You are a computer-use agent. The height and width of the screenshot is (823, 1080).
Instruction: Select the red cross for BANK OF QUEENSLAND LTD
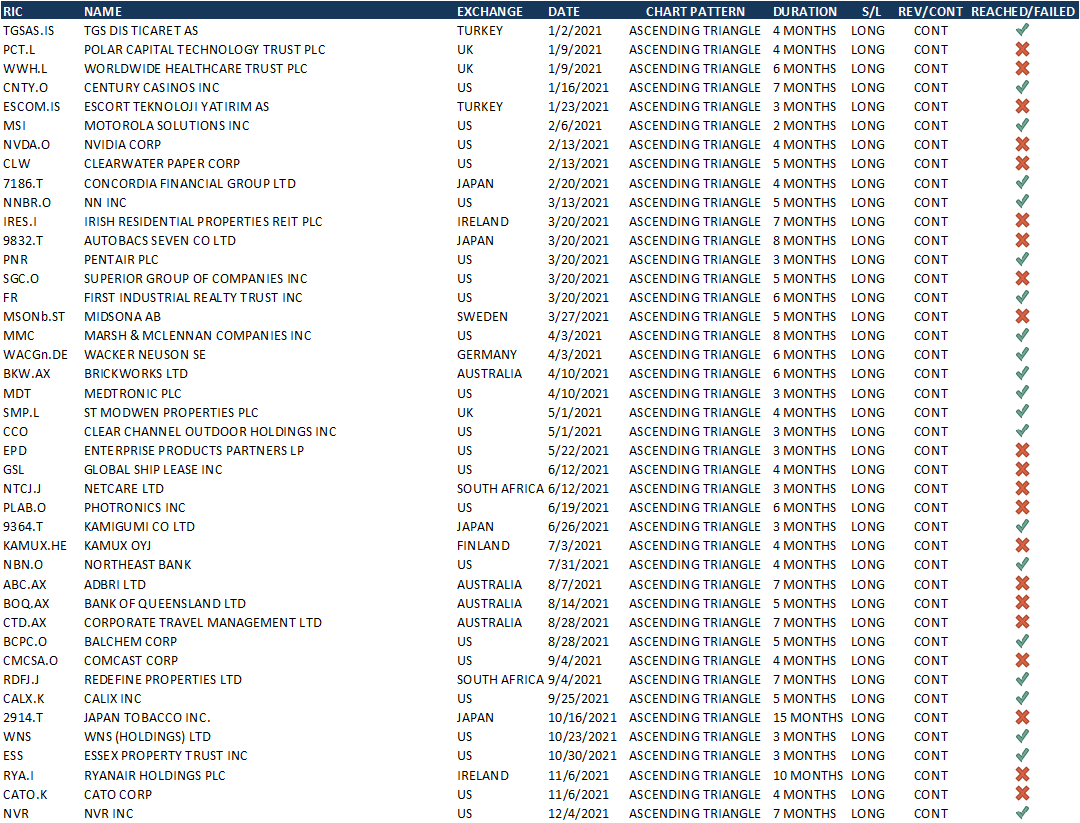(x=1022, y=603)
